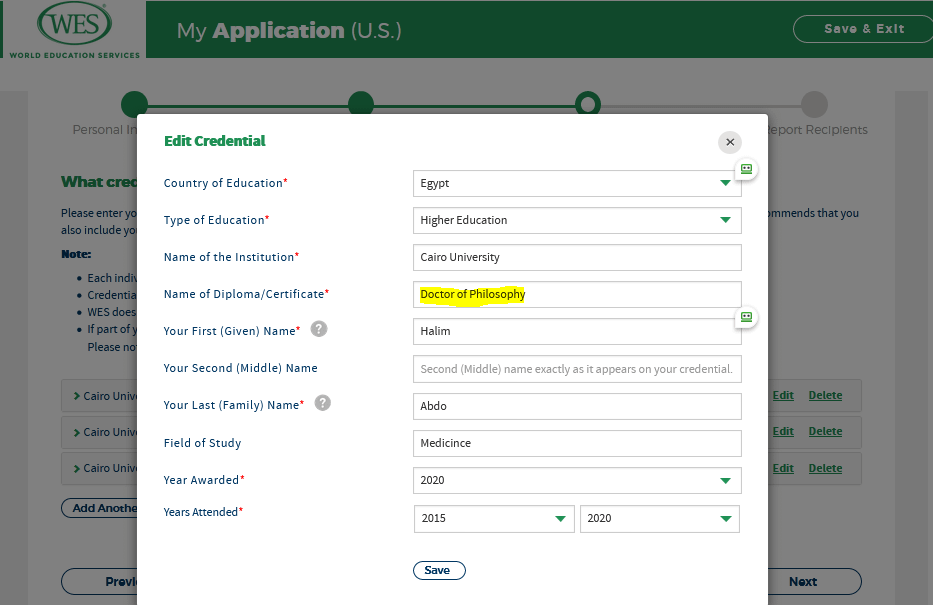The width and height of the screenshot is (933, 605).
Task: Click help icon next to First (Given) Name
Action: [319, 329]
